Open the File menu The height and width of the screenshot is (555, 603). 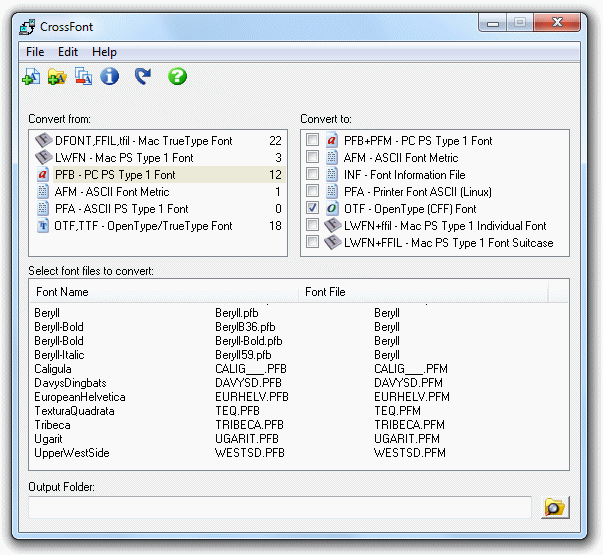click(x=35, y=52)
